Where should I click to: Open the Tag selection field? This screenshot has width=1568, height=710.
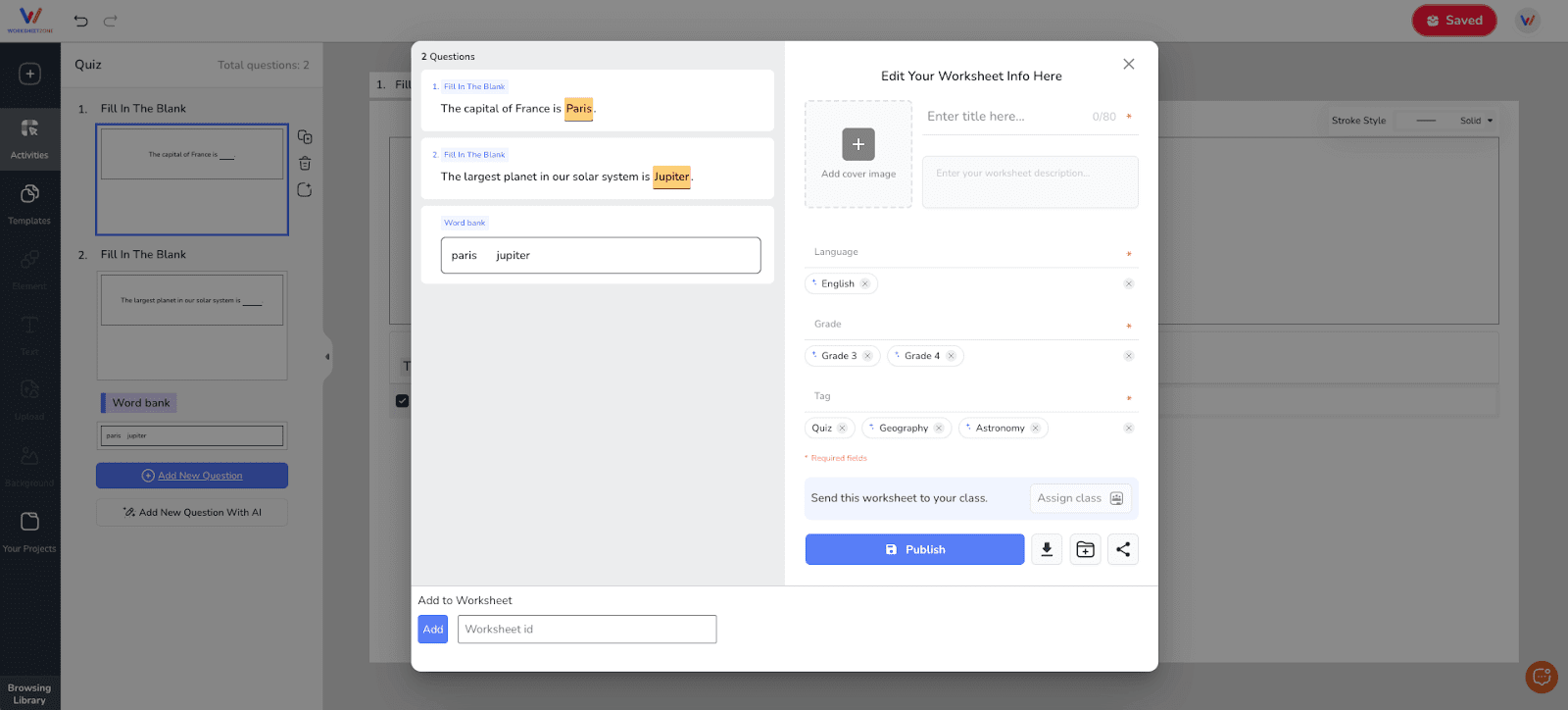tap(971, 397)
